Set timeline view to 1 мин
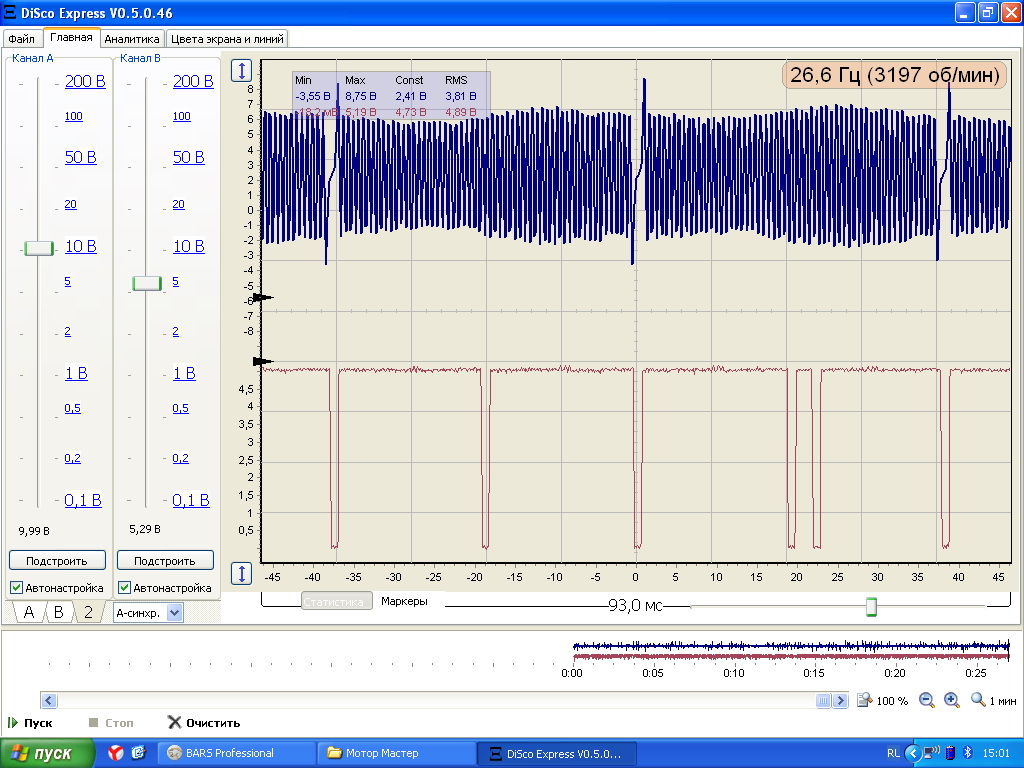Image resolution: width=1024 pixels, height=768 pixels. pyautogui.click(x=994, y=701)
